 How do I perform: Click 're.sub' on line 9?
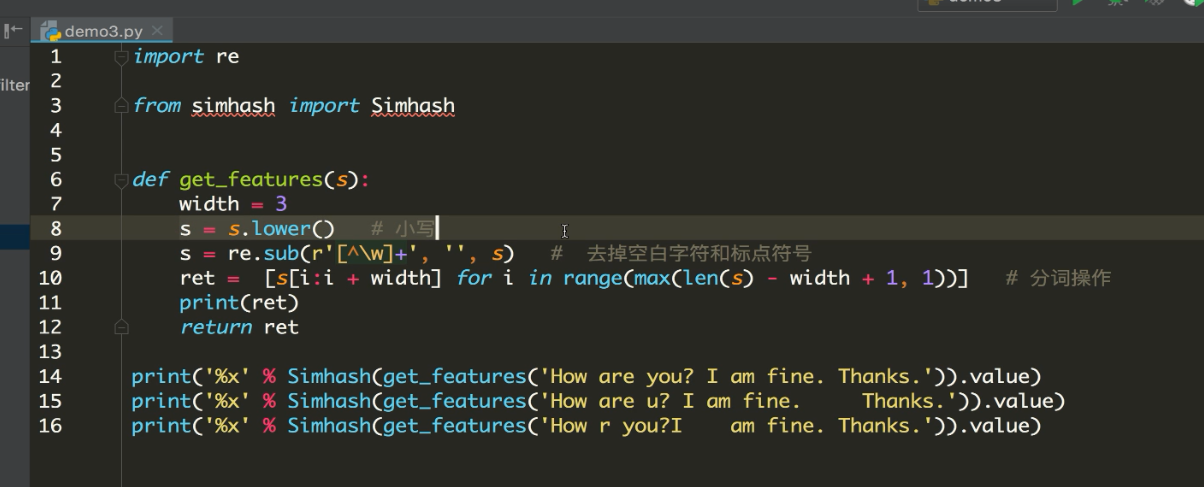264,254
